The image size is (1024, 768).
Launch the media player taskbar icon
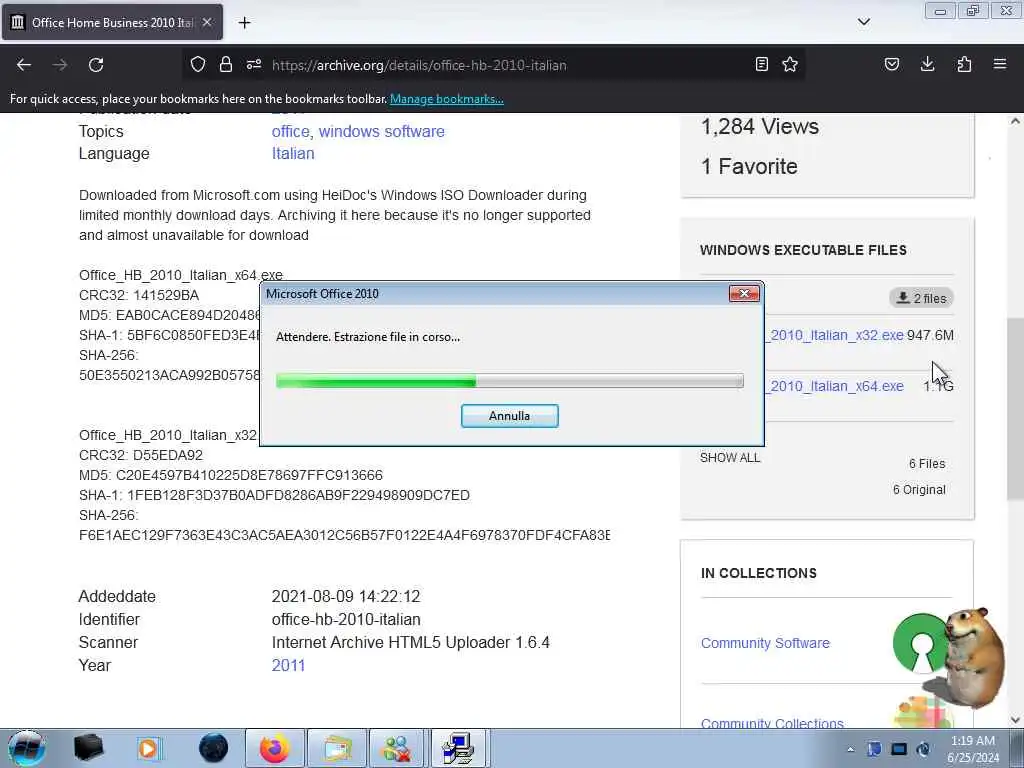tap(148, 748)
